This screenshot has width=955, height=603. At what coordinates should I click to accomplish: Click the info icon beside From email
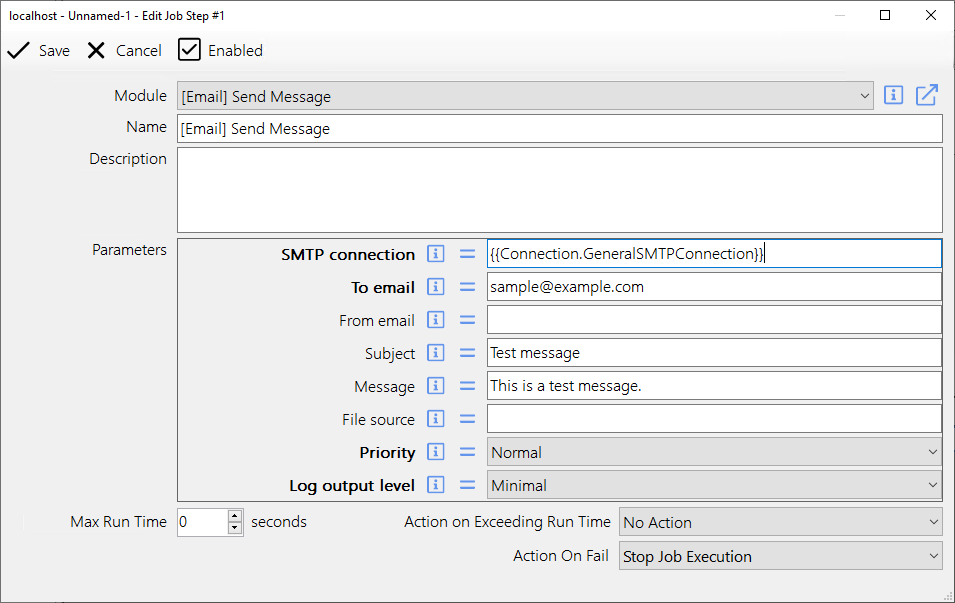point(435,319)
